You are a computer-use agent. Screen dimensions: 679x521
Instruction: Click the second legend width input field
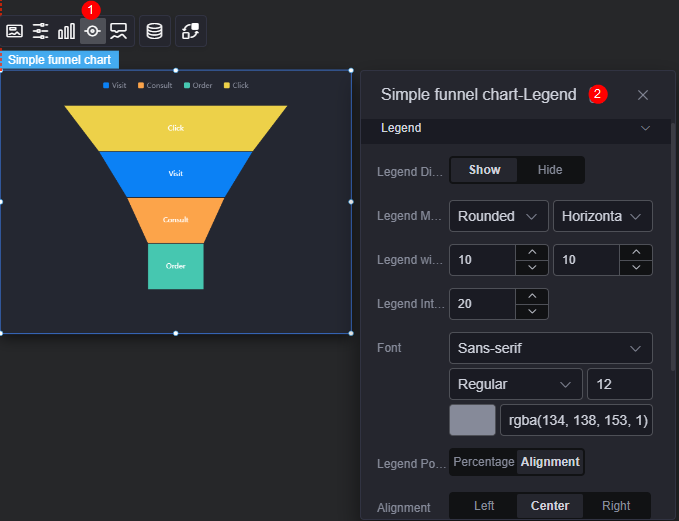[x=586, y=260]
